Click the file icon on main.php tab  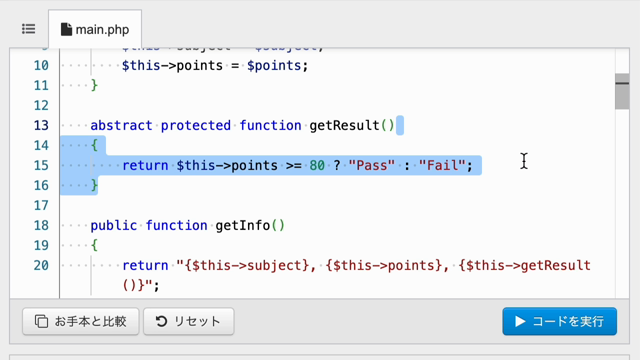click(x=66, y=29)
